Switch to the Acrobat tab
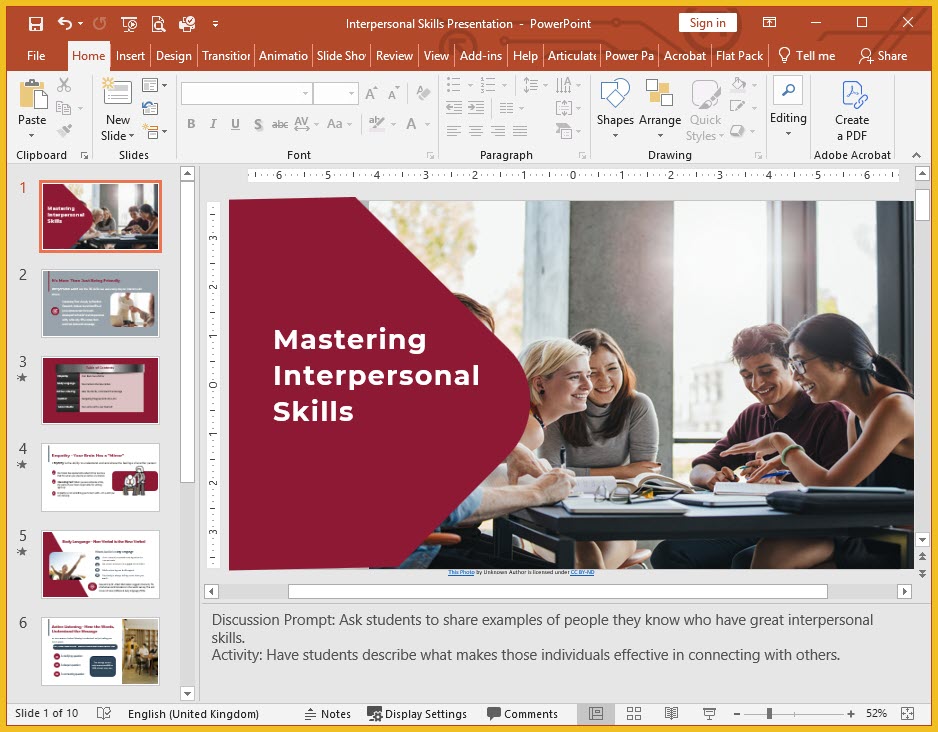The width and height of the screenshot is (938, 732). pos(684,56)
